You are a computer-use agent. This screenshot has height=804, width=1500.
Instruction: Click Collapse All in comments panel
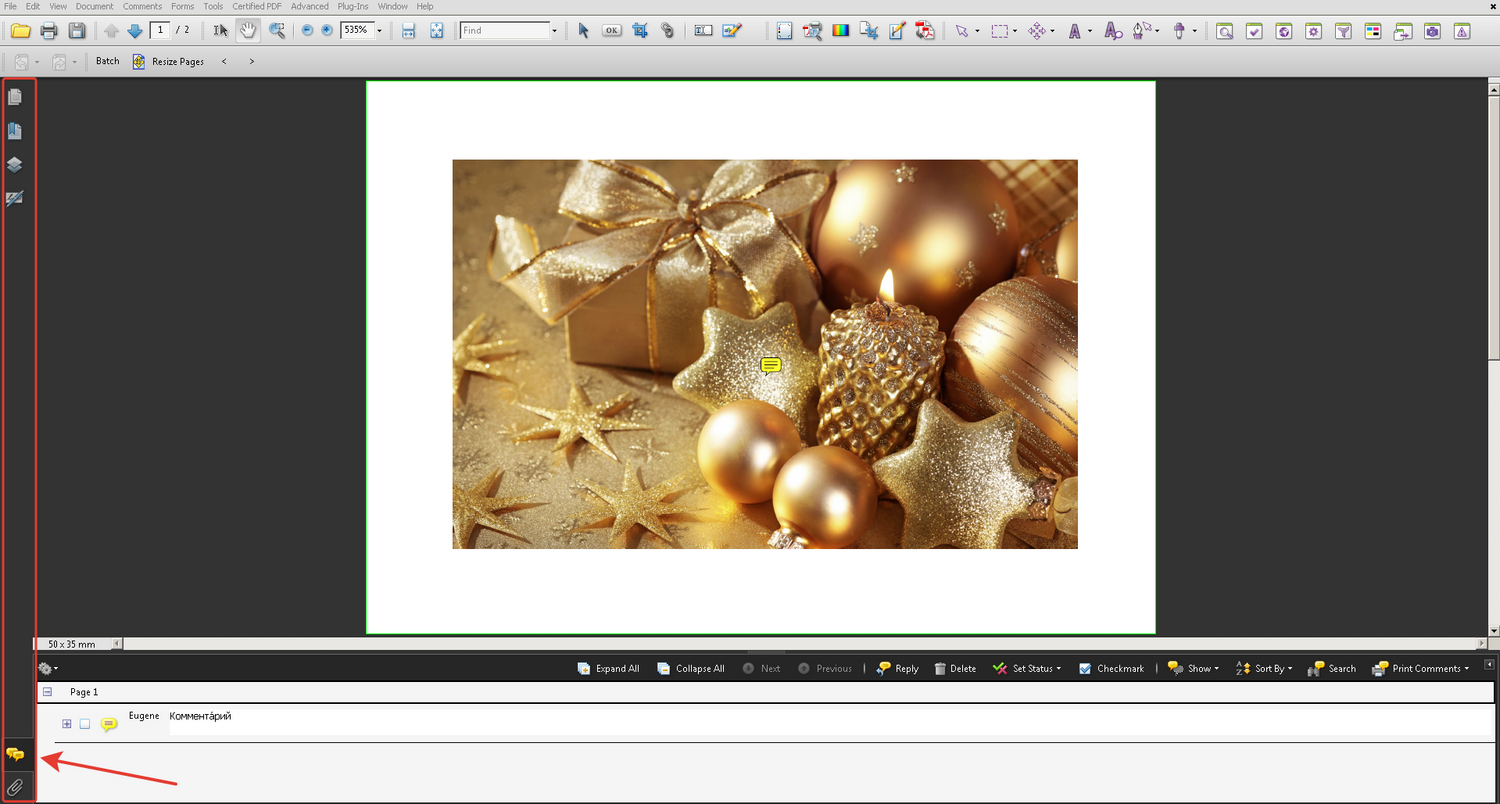pyautogui.click(x=691, y=668)
